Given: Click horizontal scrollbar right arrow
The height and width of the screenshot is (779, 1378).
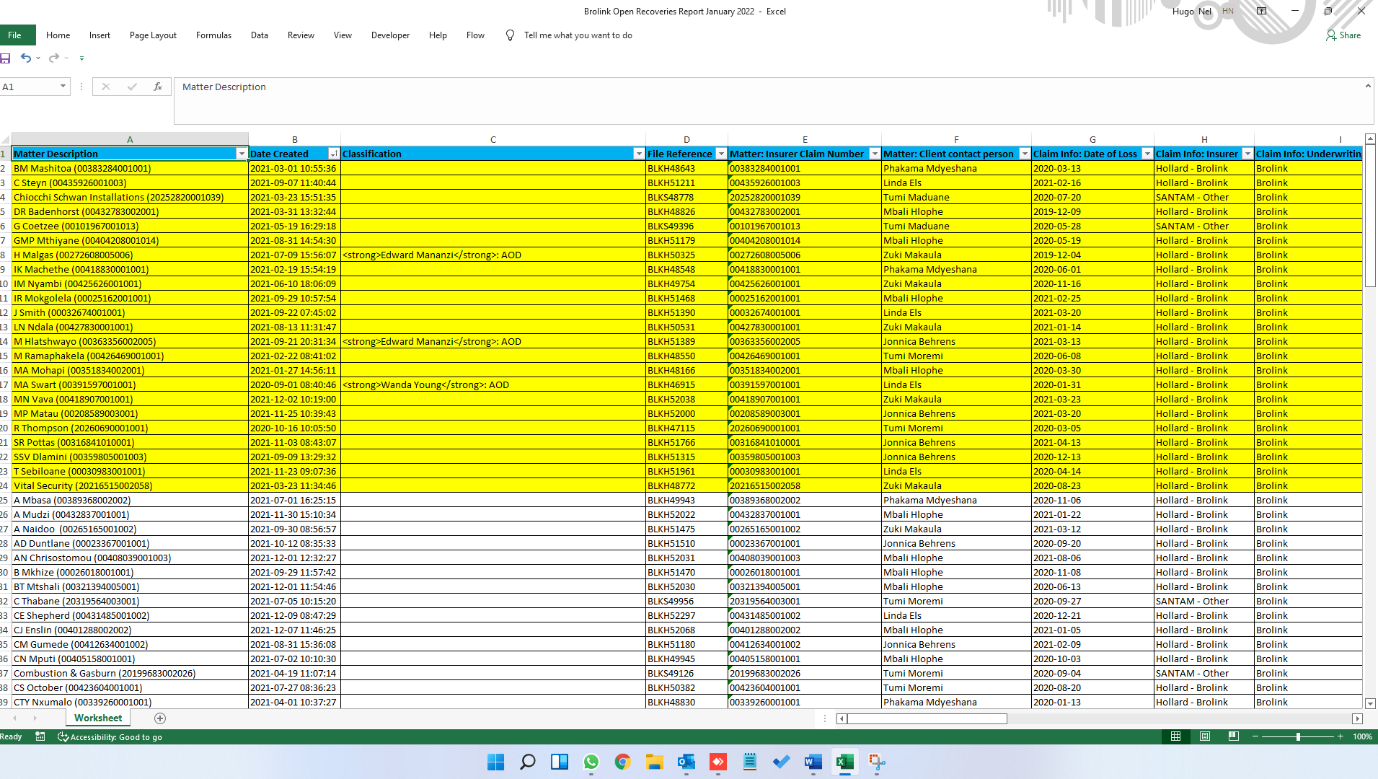Looking at the screenshot, I should click(x=1357, y=718).
